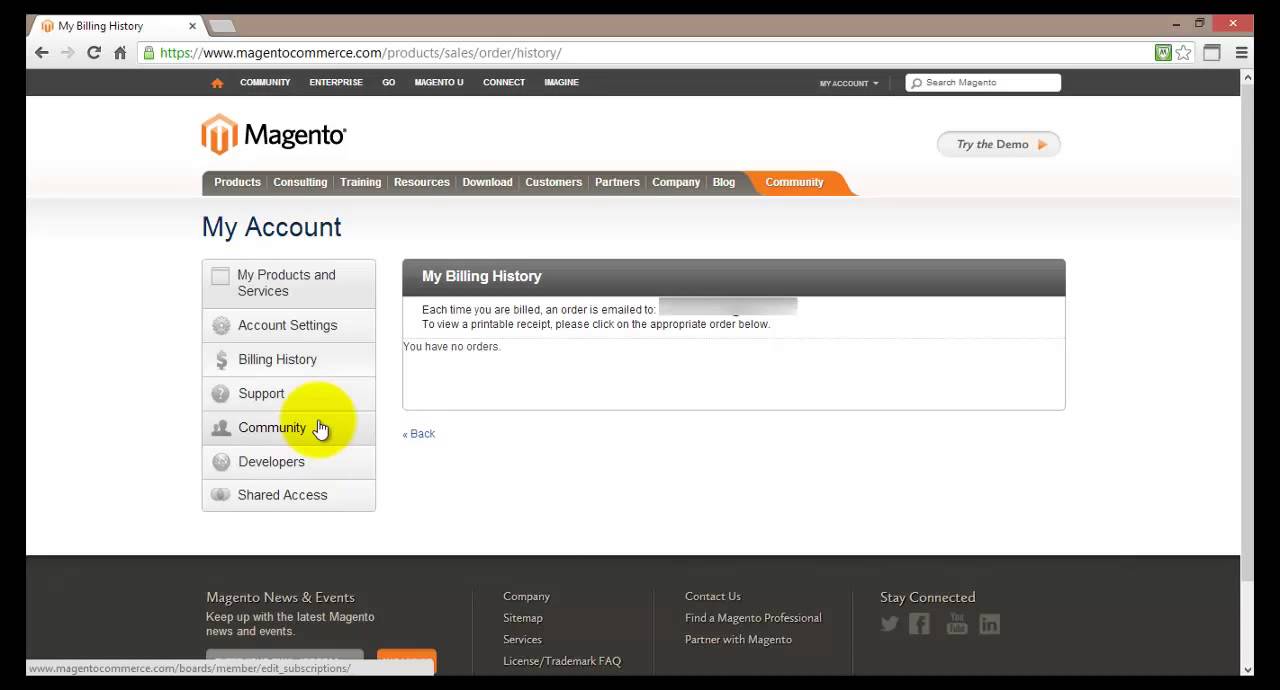1280x690 pixels.
Task: Open the Partners nav tab
Action: click(617, 182)
